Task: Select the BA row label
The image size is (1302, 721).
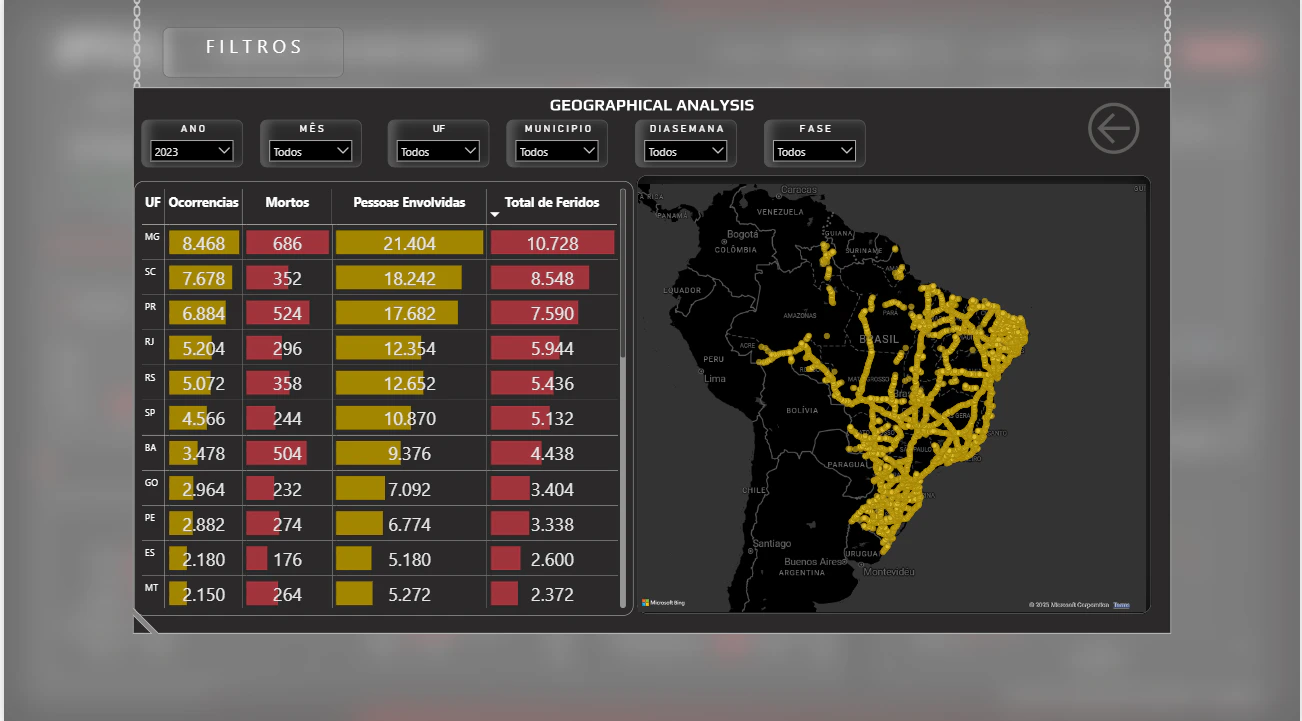Action: pos(150,447)
